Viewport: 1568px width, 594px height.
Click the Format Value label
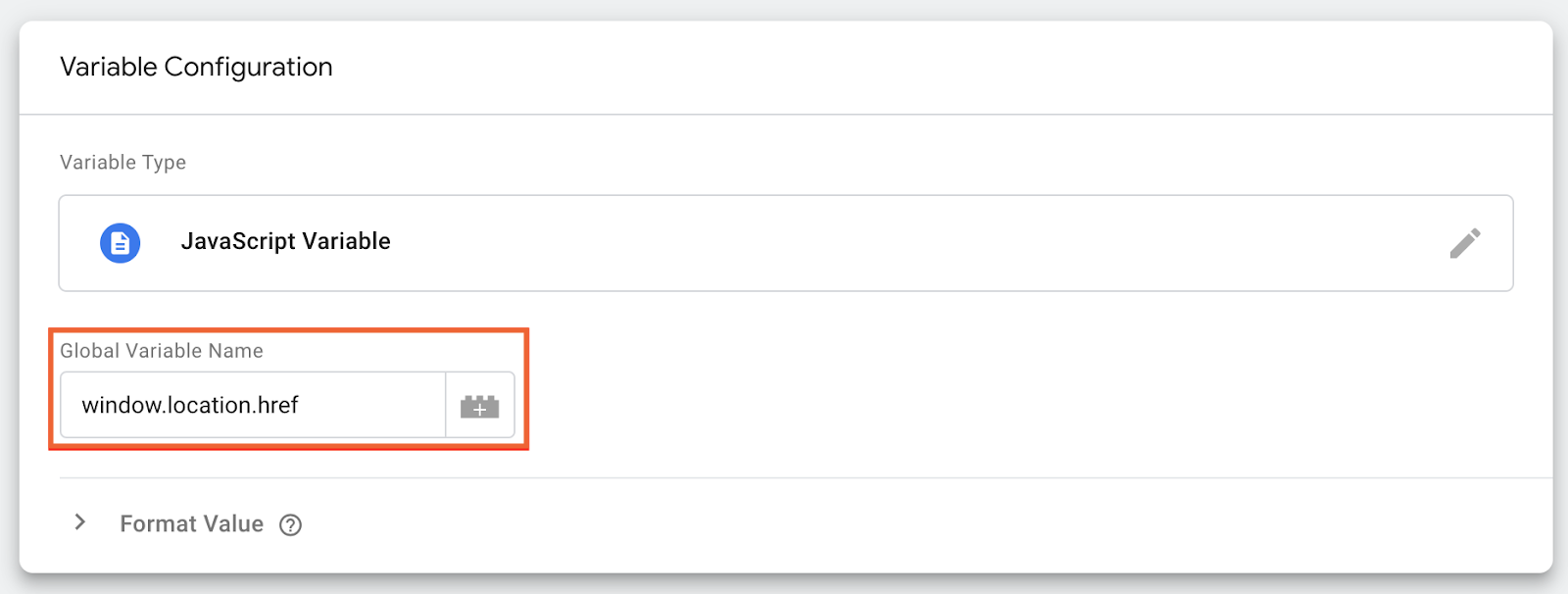[191, 523]
